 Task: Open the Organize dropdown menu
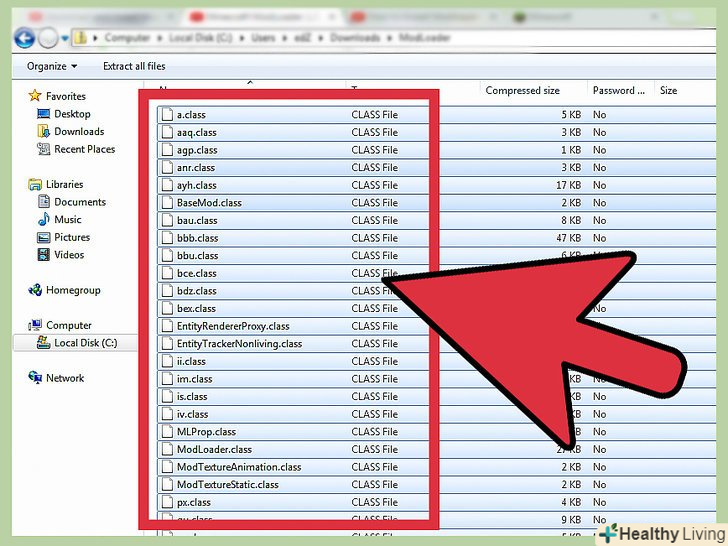click(x=50, y=66)
